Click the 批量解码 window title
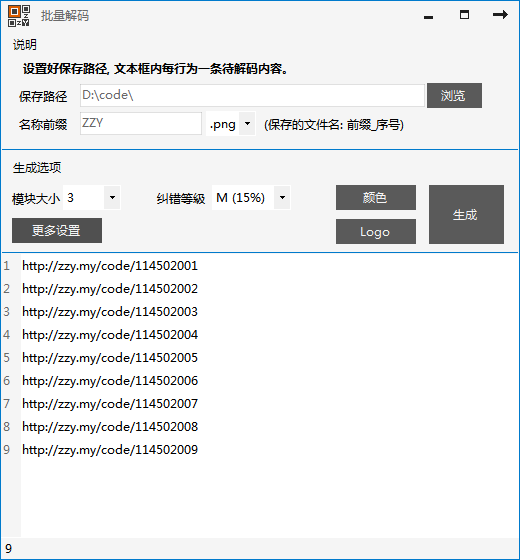 click(65, 16)
